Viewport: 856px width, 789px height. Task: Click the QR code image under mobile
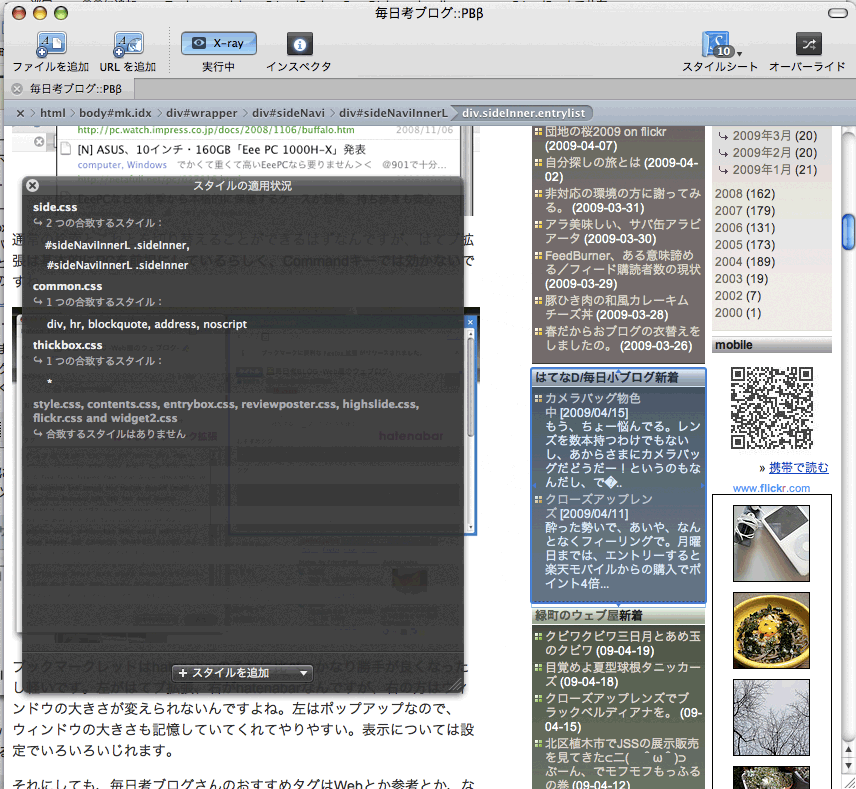coord(771,408)
